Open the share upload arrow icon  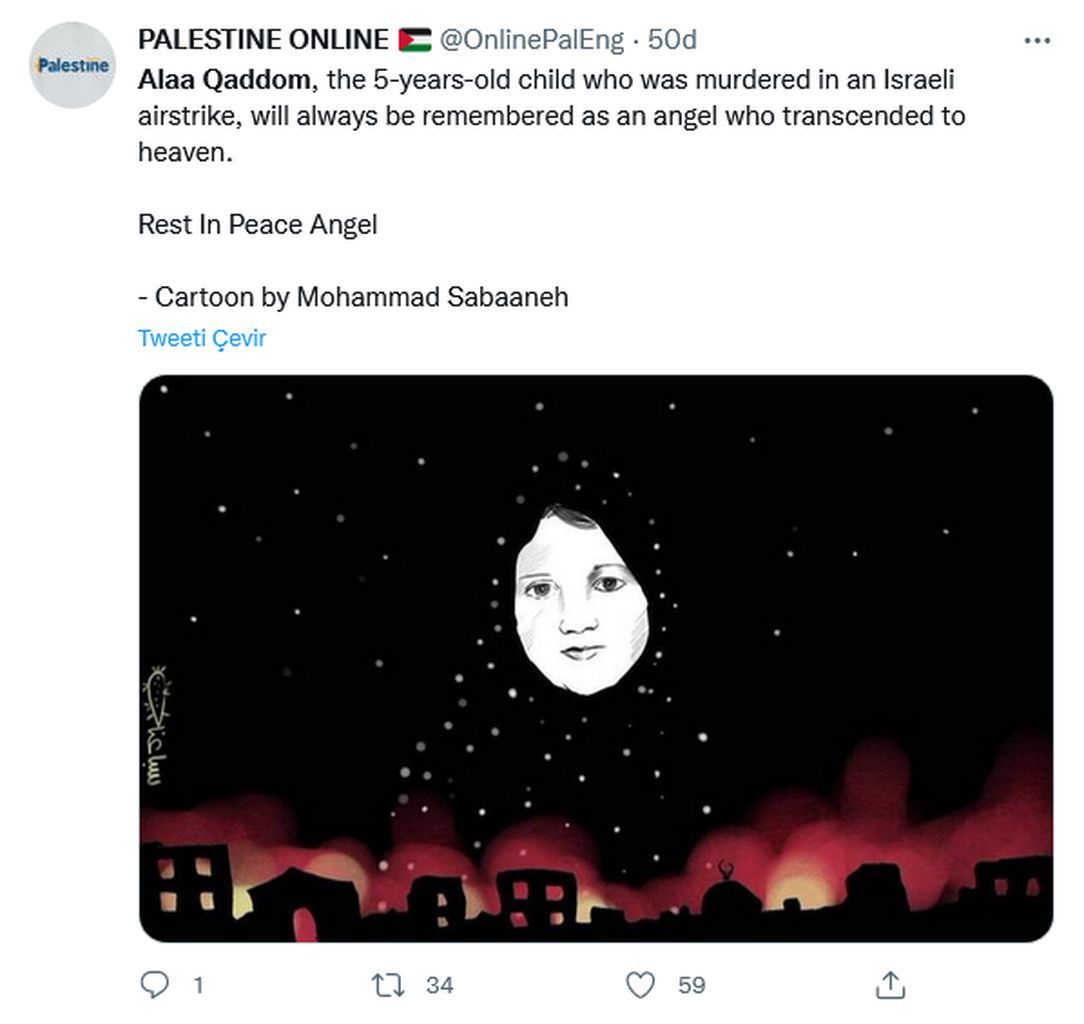(890, 985)
